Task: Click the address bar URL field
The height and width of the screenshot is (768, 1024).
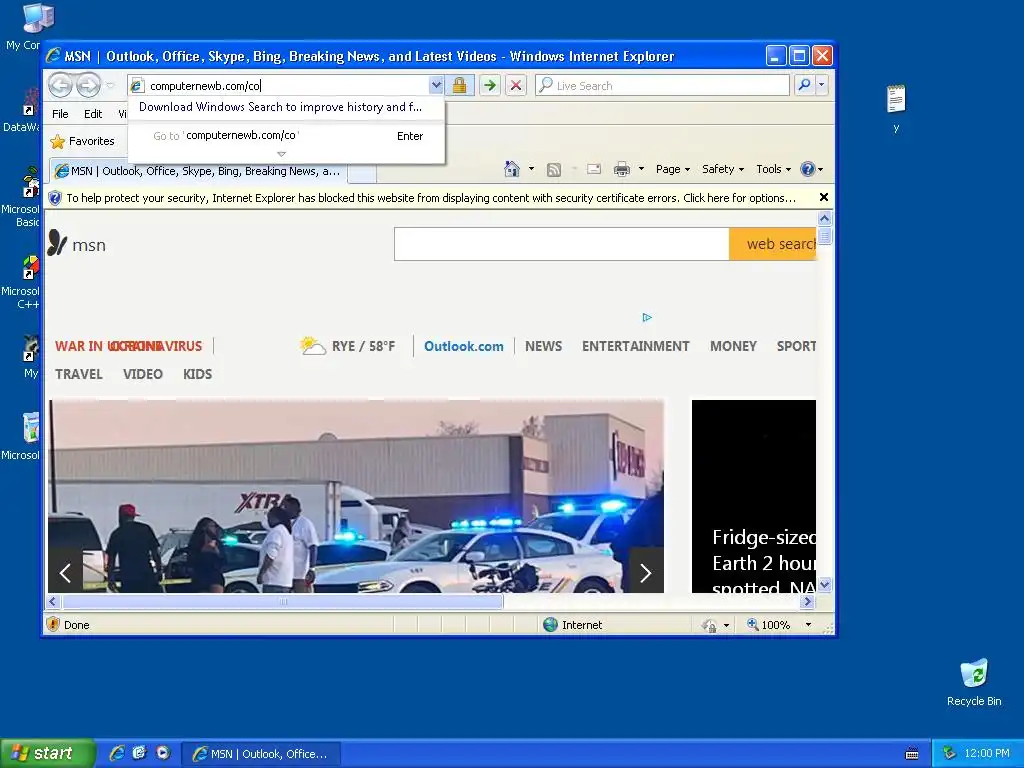Action: click(x=280, y=86)
